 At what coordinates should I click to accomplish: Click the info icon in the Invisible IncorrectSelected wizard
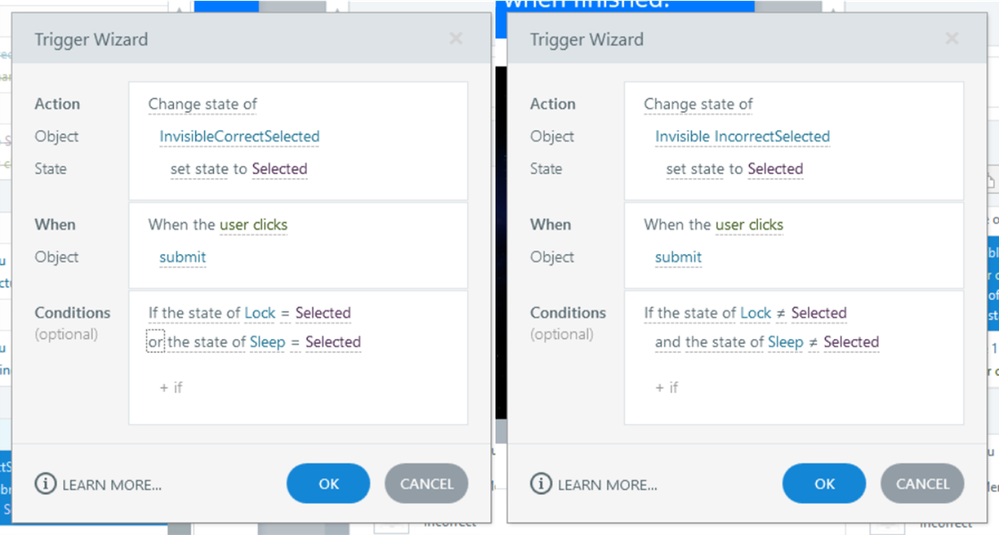click(x=541, y=484)
